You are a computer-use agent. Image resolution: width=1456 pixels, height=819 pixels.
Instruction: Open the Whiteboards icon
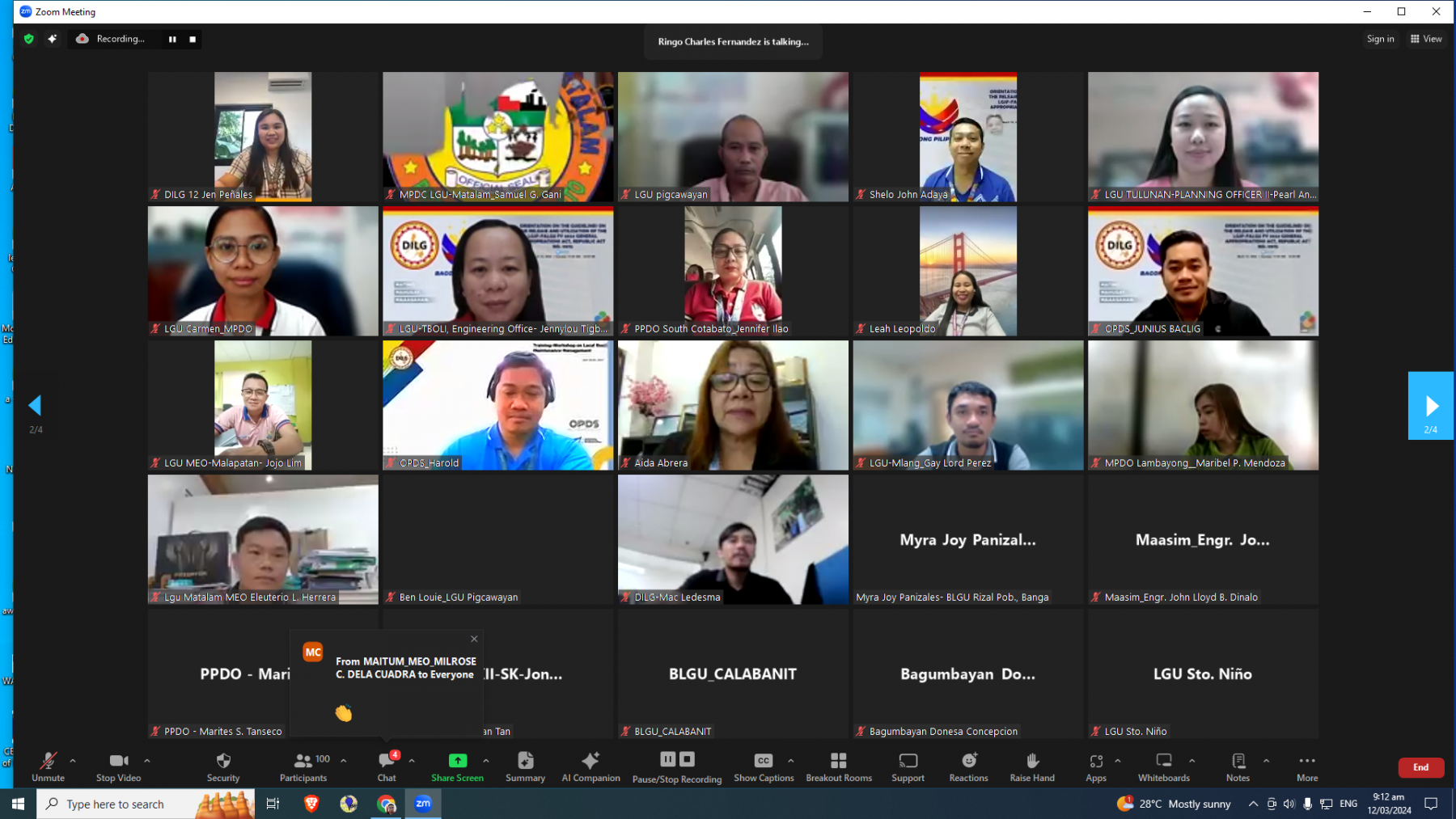[x=1164, y=761]
